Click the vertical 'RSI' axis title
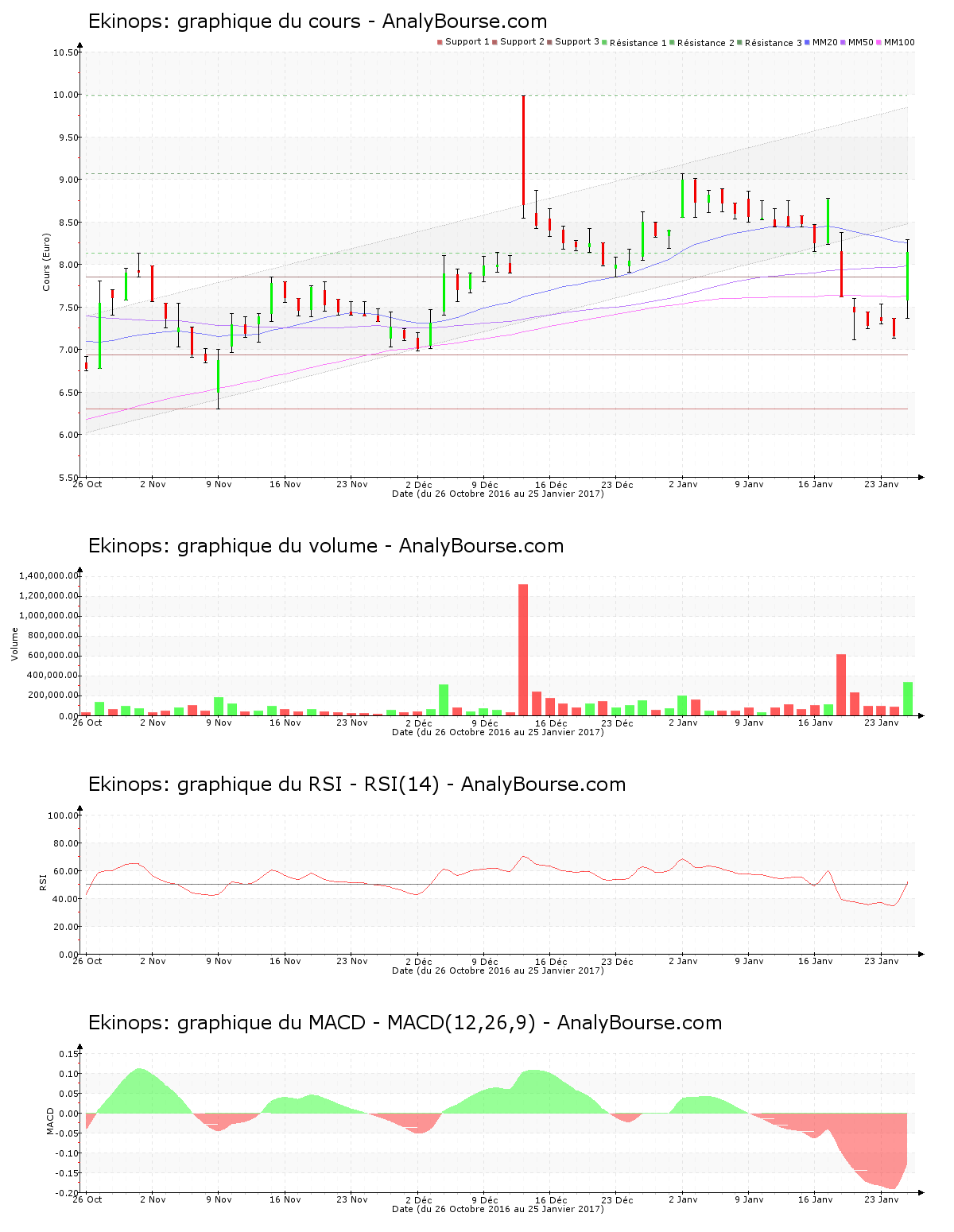Image resolution: width=954 pixels, height=1232 pixels. [x=43, y=881]
